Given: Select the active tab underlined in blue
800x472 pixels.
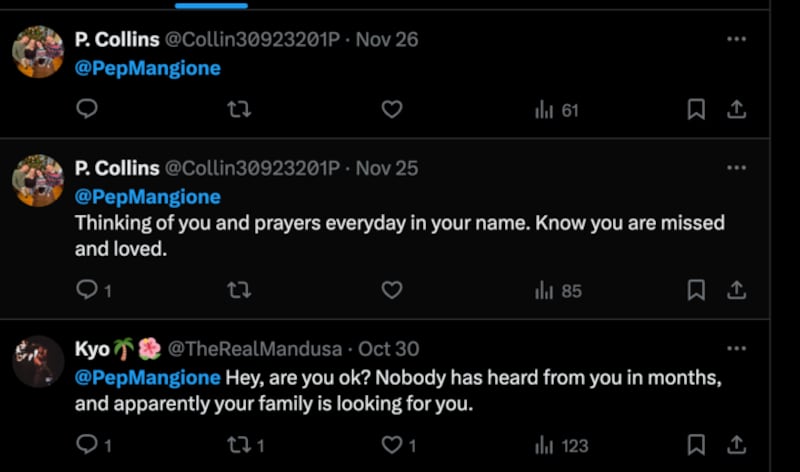Looking at the screenshot, I should [x=211, y=4].
